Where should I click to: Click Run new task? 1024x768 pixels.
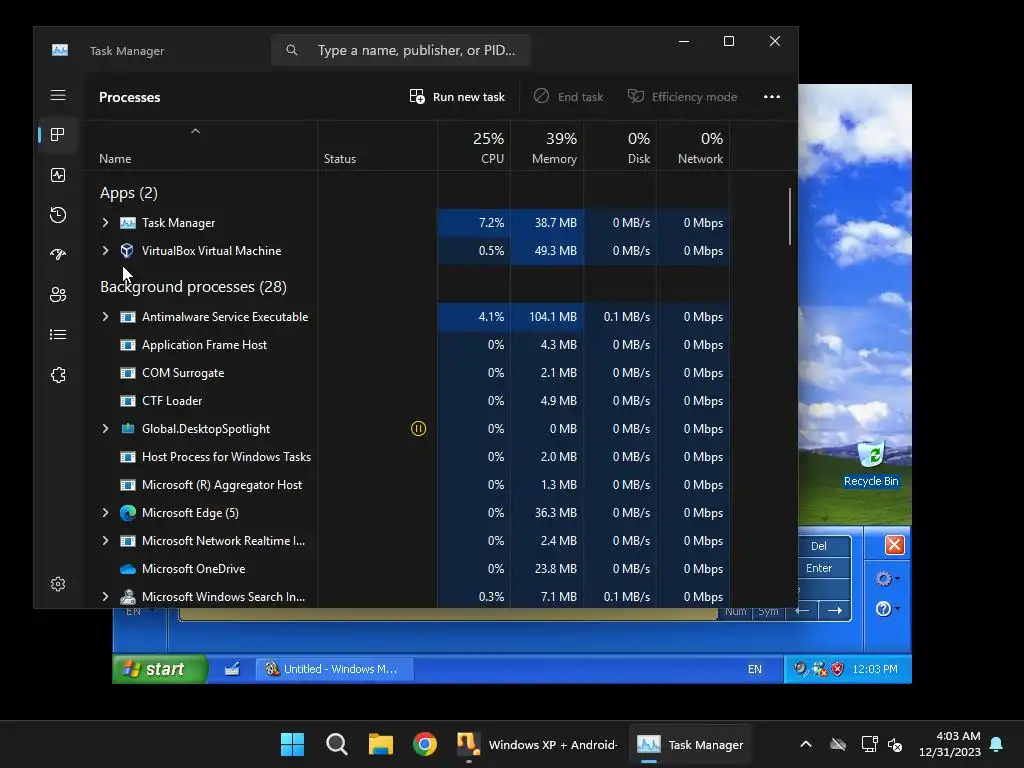pos(457,97)
